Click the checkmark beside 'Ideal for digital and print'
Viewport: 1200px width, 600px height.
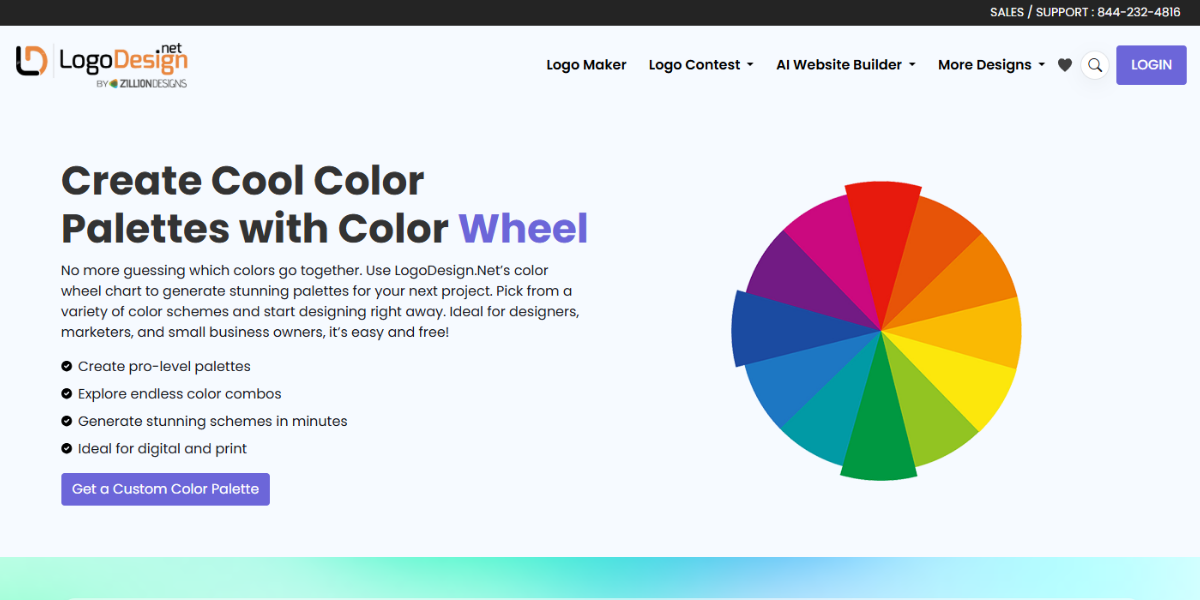(x=66, y=448)
